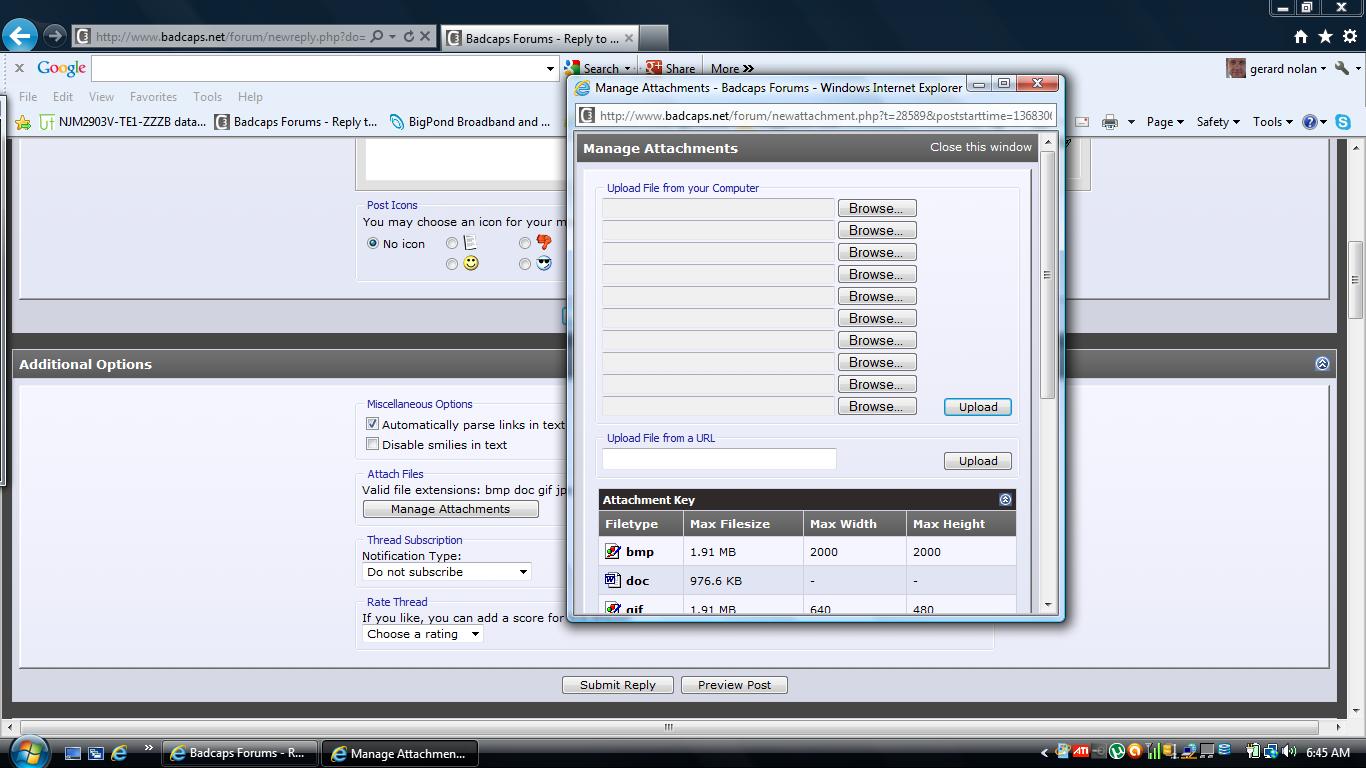Screen dimensions: 1366x768
Task: Select the No icon radio button
Action: (x=373, y=243)
